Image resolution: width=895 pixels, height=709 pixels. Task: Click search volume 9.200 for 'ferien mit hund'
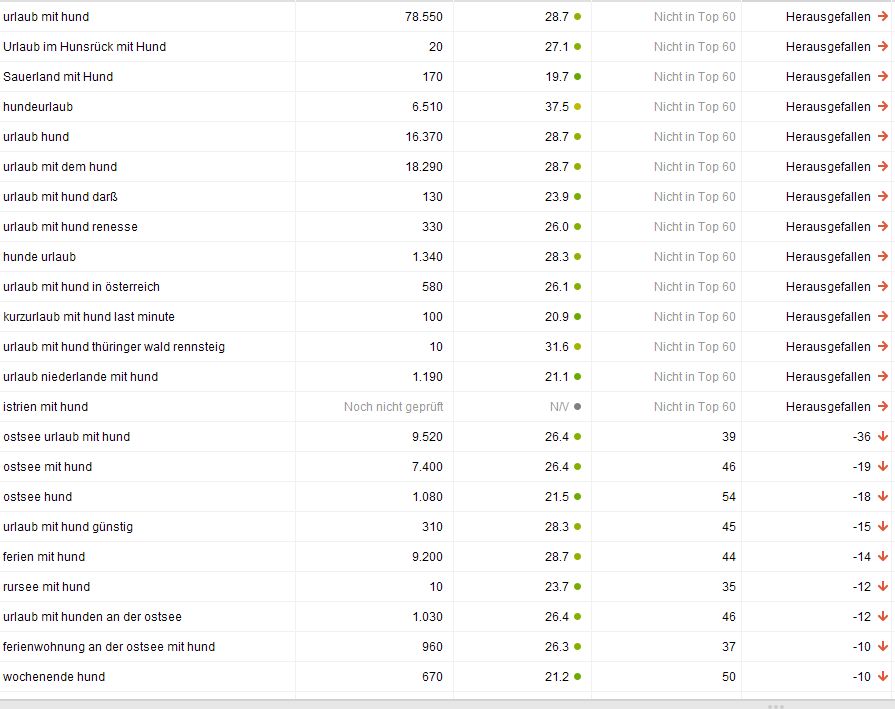coord(427,557)
